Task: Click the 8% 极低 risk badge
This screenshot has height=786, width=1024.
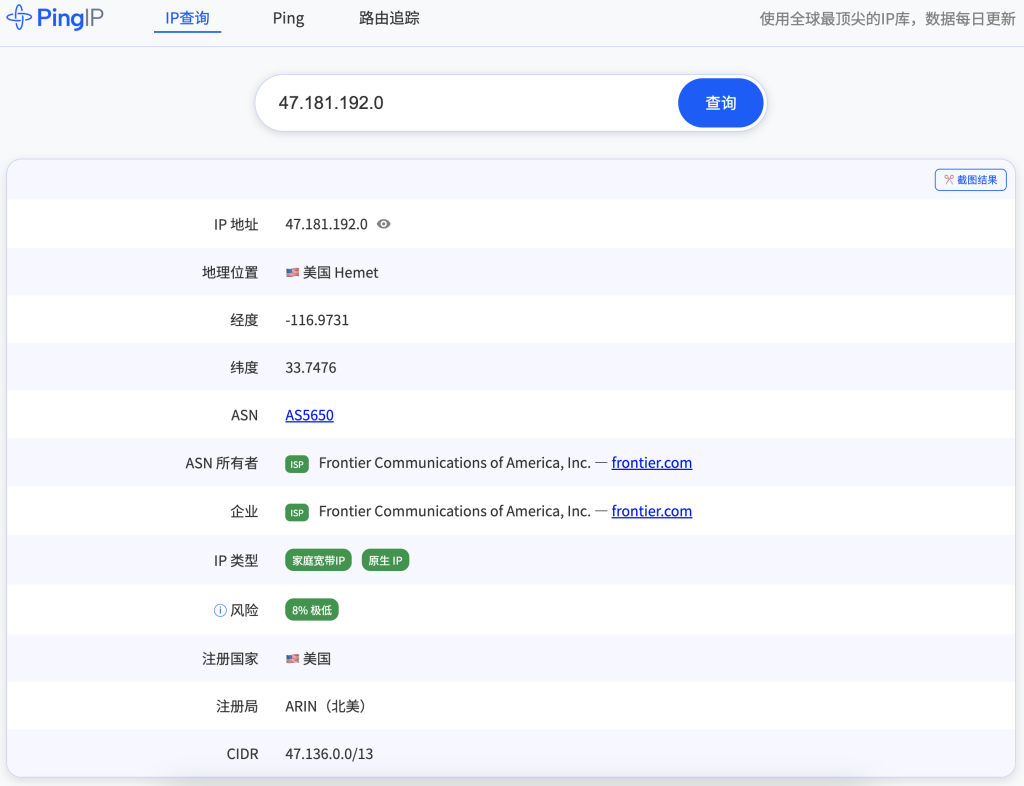Action: coord(312,610)
